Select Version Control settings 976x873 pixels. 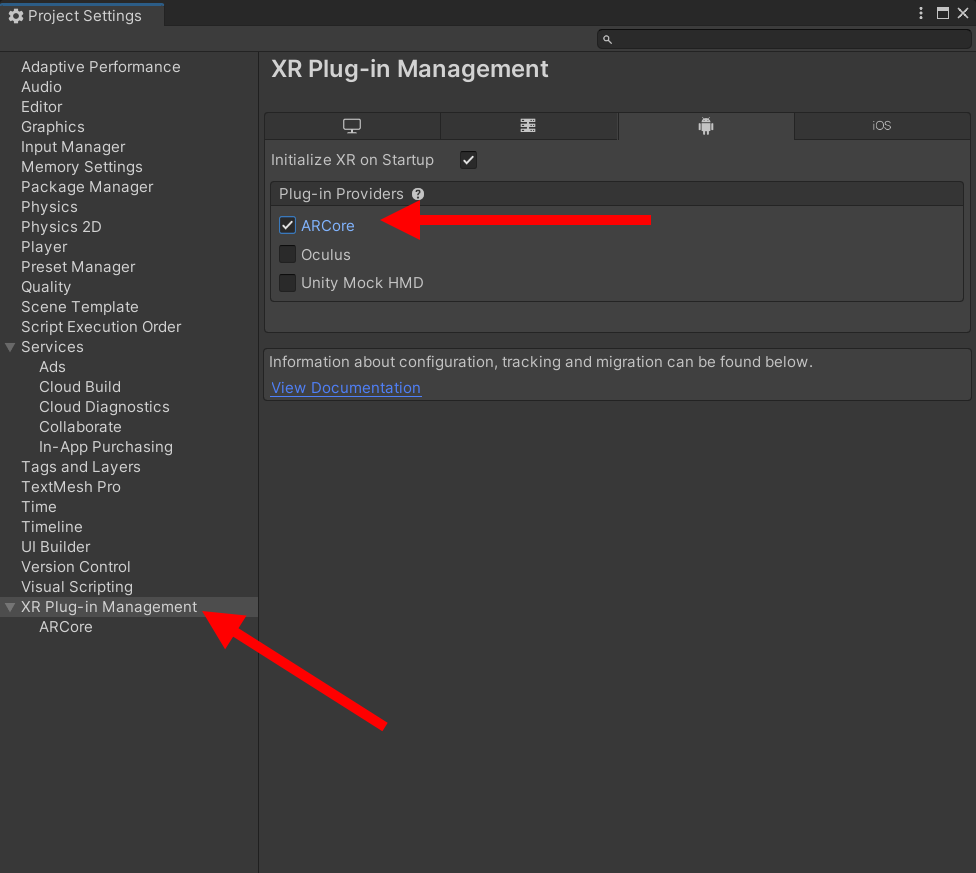(x=76, y=567)
